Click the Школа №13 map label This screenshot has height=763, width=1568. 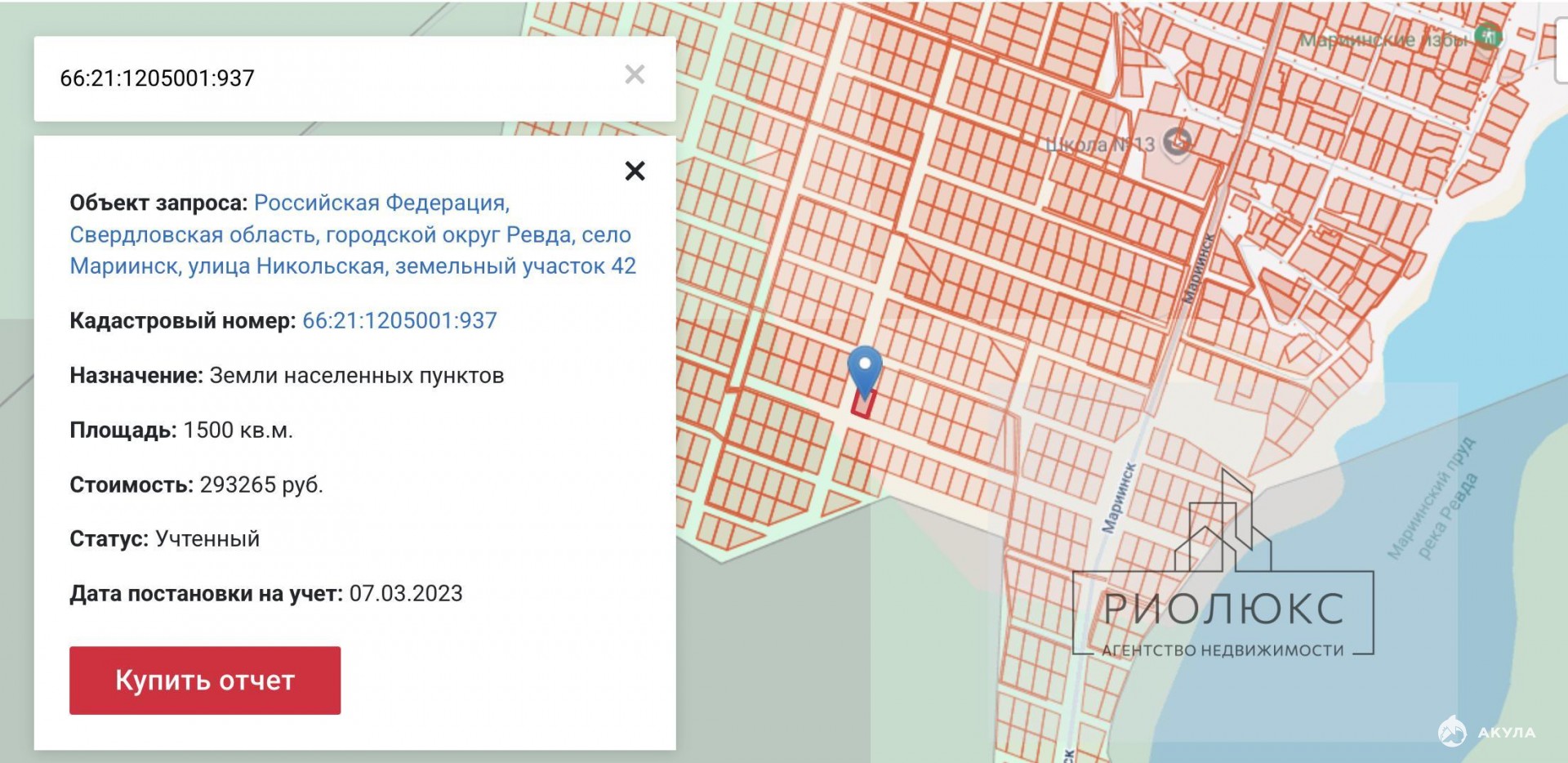(1099, 145)
